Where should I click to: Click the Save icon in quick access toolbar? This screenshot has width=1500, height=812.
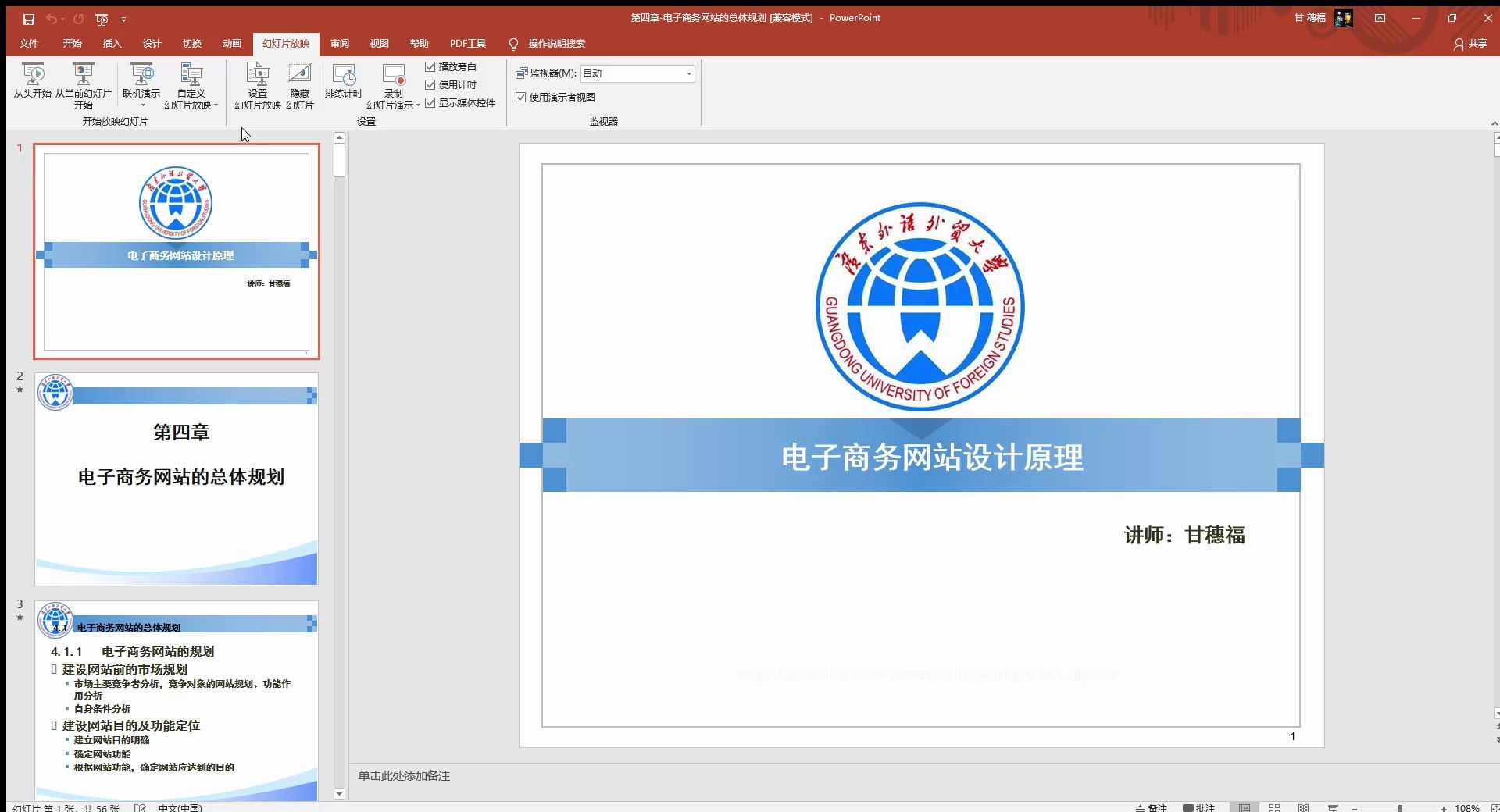coord(29,19)
